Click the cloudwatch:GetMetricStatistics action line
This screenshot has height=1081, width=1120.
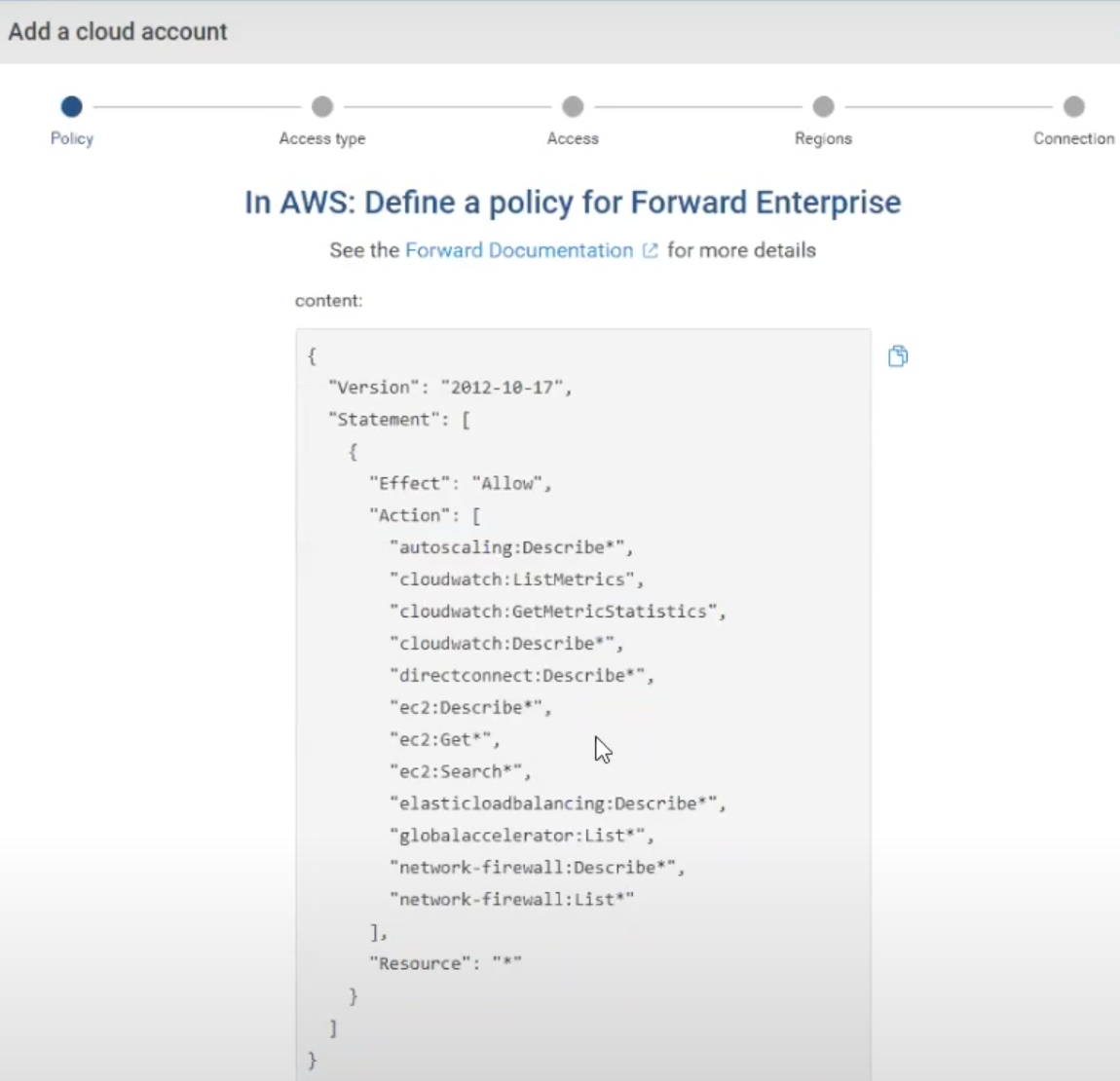tap(557, 612)
